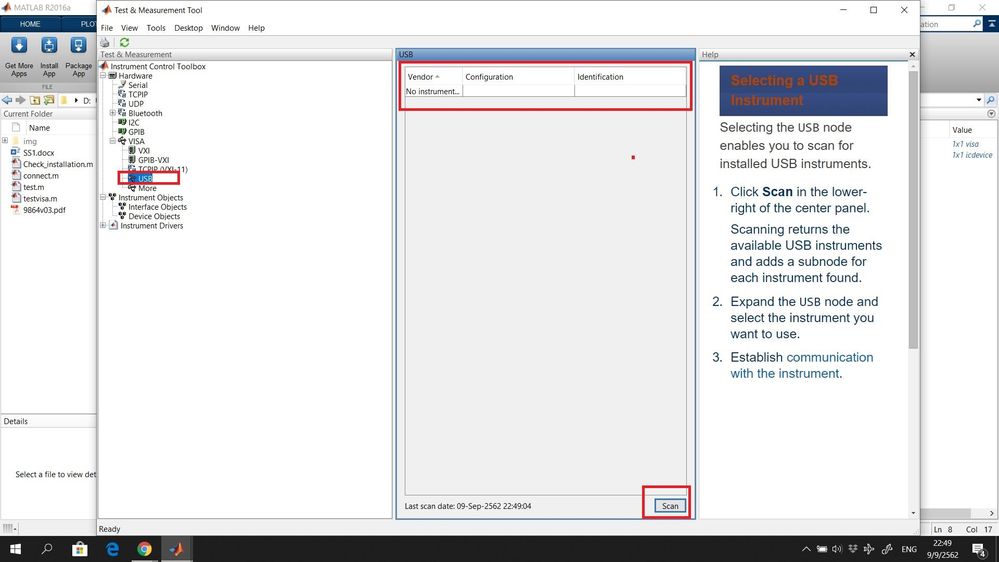The image size is (999, 562).
Task: Select the UDP hardware node
Action: click(136, 104)
